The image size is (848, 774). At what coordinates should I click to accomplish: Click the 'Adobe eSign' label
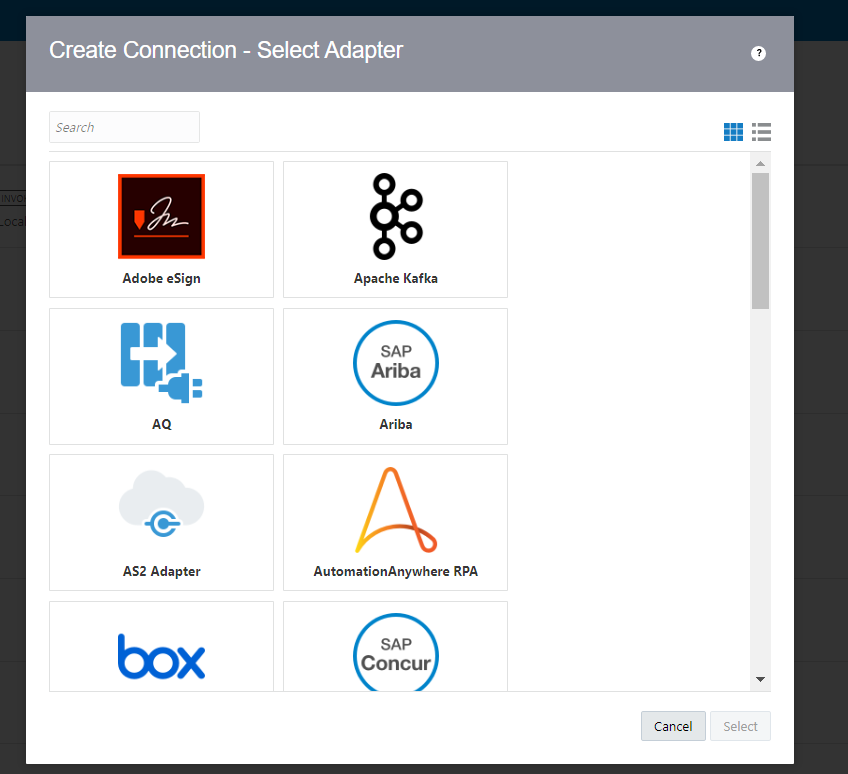click(161, 279)
